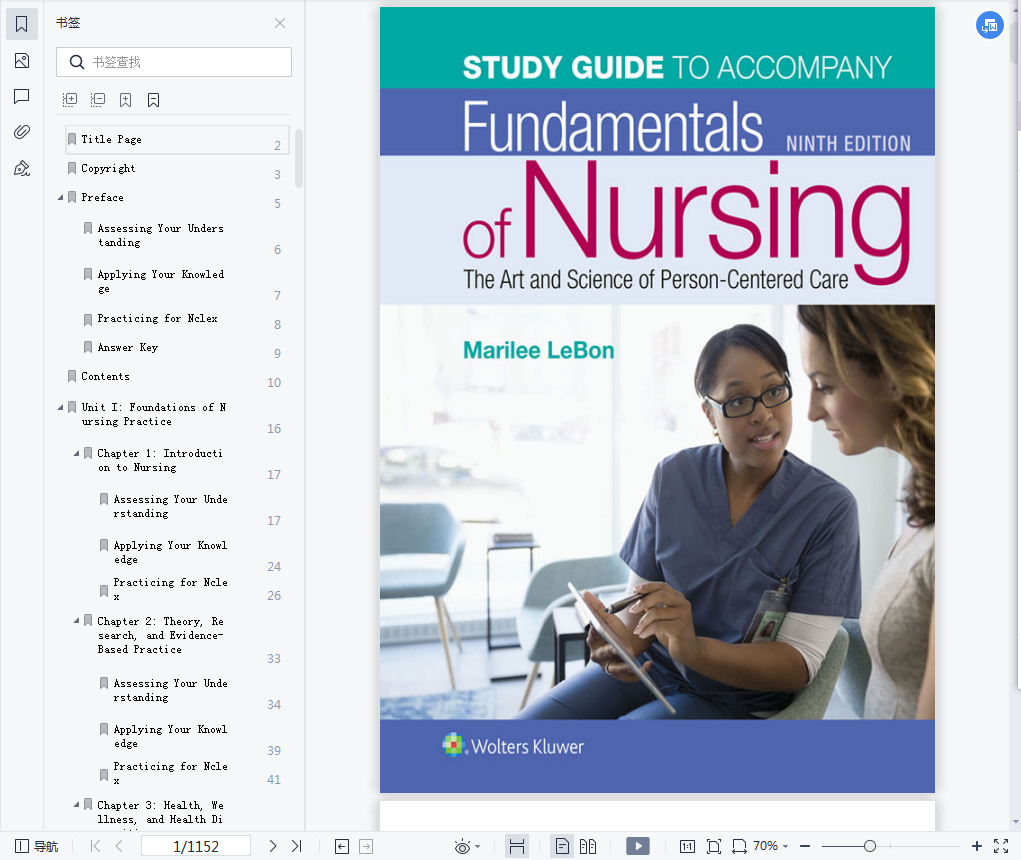
Task: Click the blue floating convert button
Action: (x=989, y=25)
